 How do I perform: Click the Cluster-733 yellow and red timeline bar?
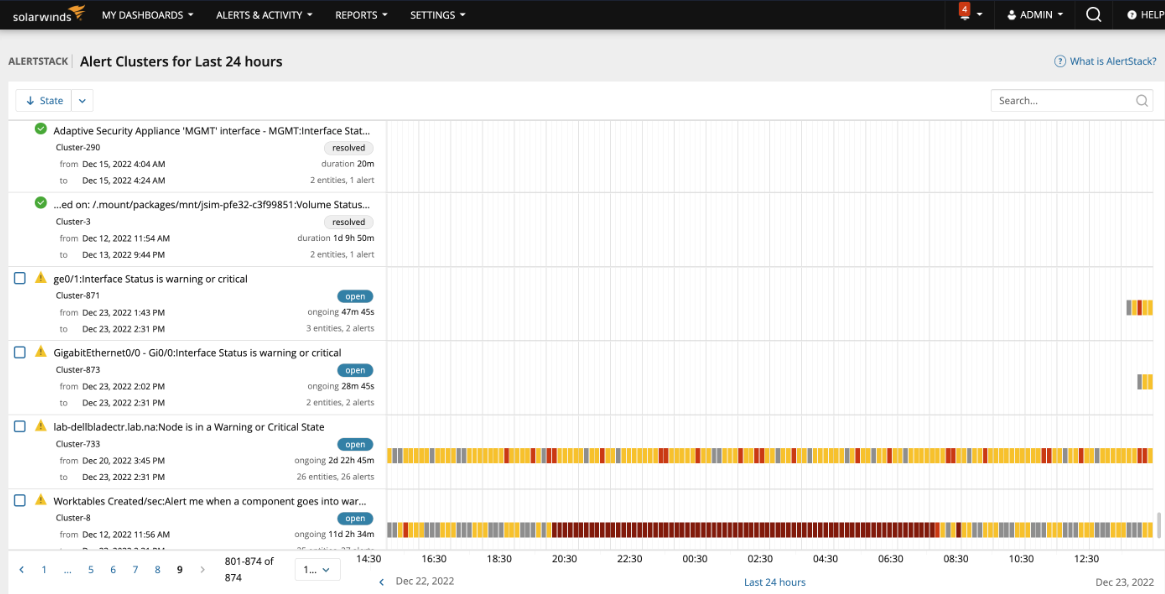[770, 456]
